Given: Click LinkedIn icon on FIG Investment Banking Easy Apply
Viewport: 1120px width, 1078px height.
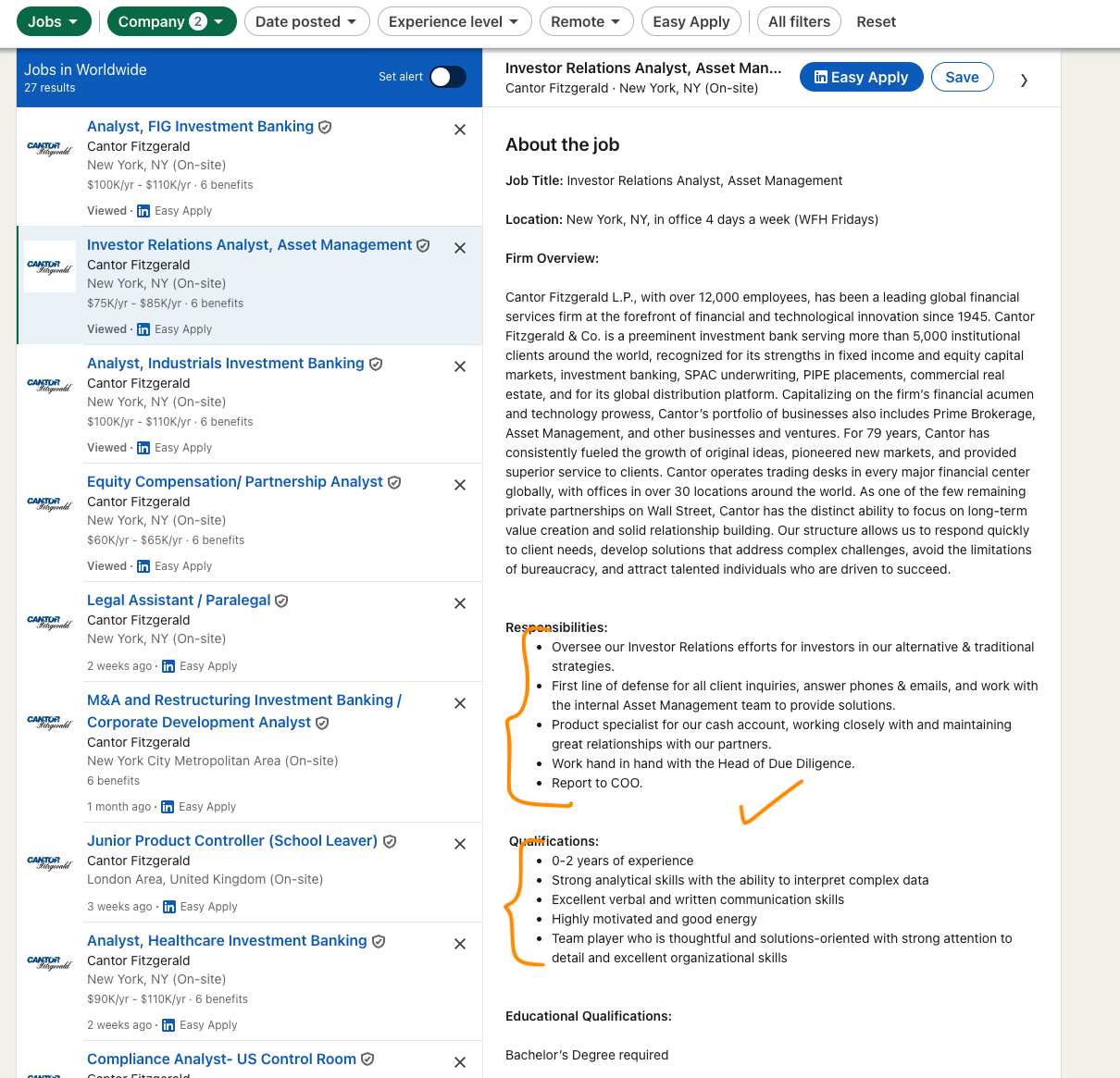Looking at the screenshot, I should (143, 211).
